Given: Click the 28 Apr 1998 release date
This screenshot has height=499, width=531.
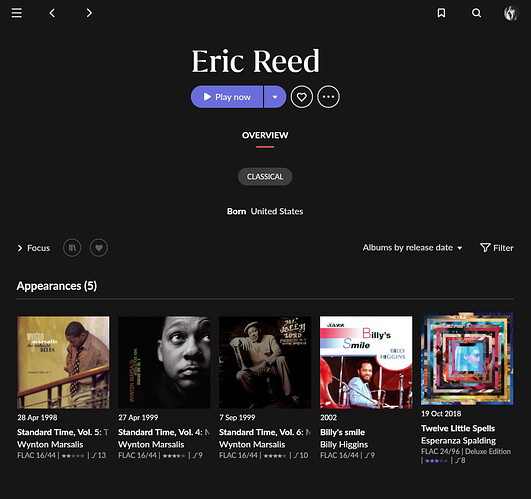Looking at the screenshot, I should tap(37, 418).
